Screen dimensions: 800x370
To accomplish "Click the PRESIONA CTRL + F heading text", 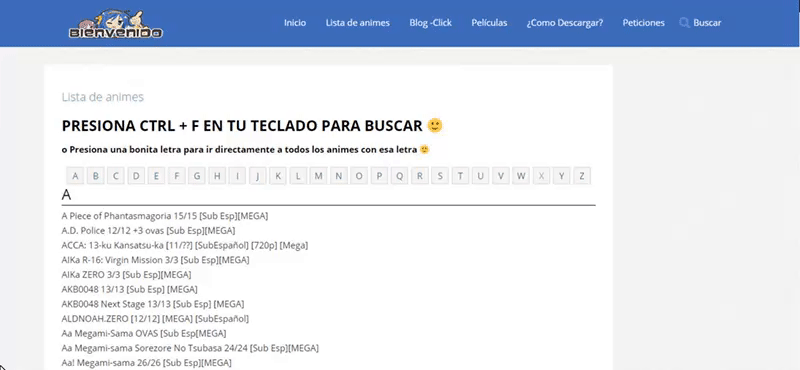I will (x=242, y=126).
